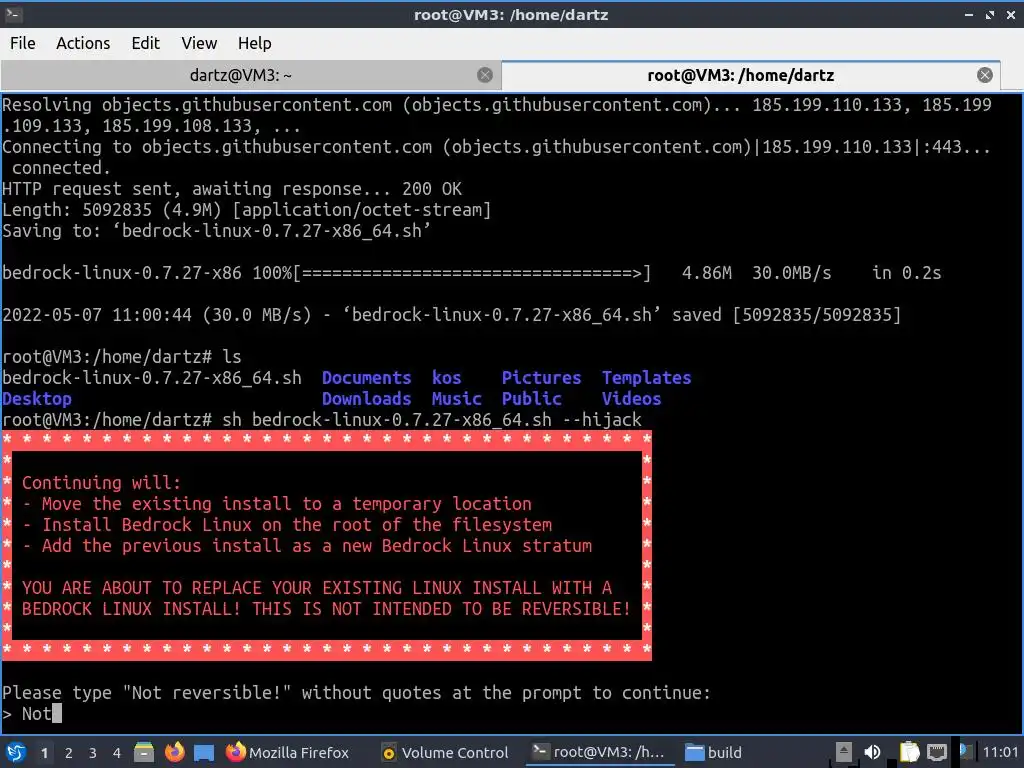Image resolution: width=1024 pixels, height=768 pixels.
Task: Click the Templates directory name
Action: pyautogui.click(x=647, y=378)
